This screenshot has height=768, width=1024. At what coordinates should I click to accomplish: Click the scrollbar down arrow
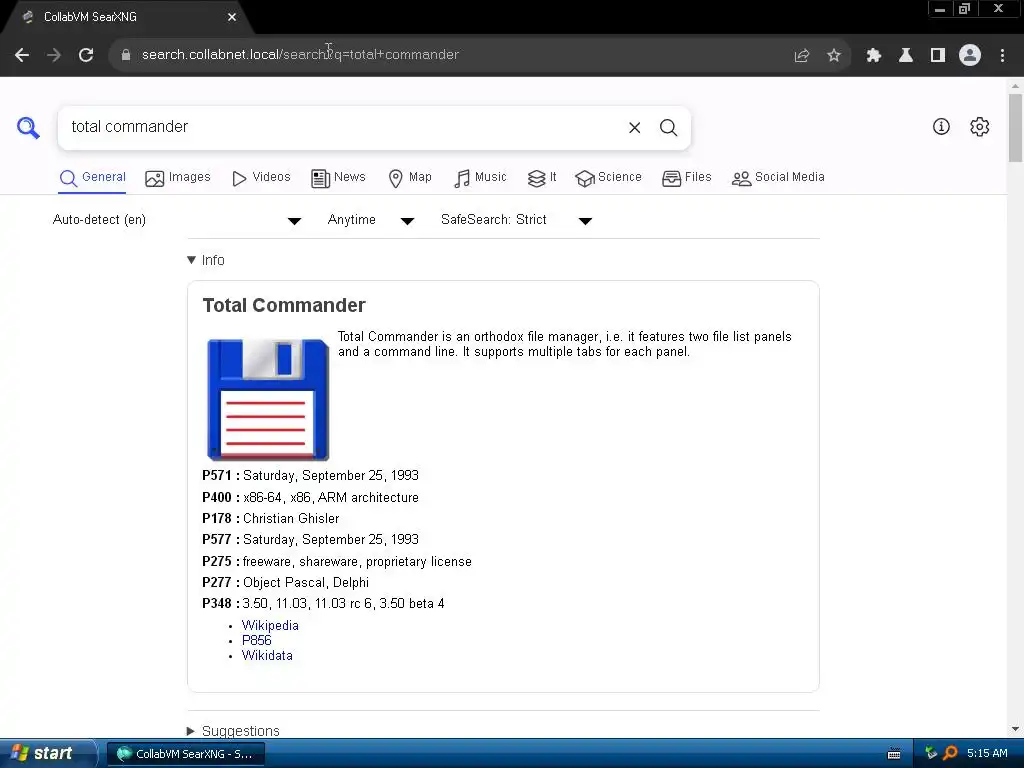pos(1015,729)
